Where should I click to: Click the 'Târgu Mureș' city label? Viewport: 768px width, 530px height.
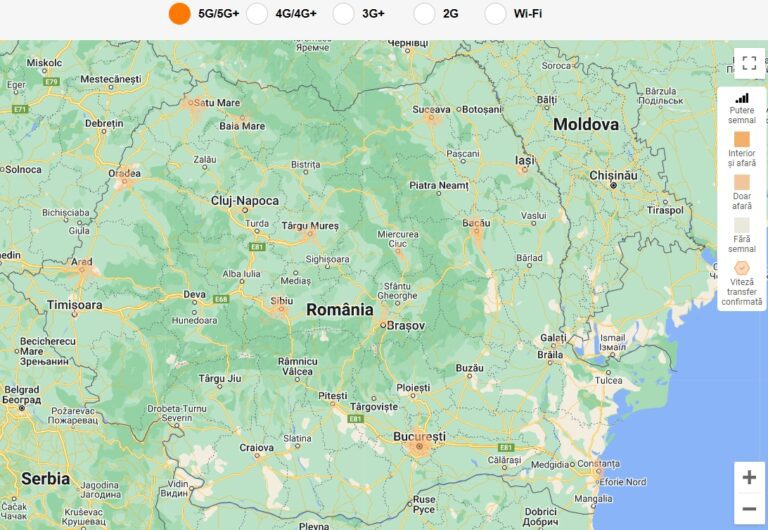pyautogui.click(x=310, y=226)
